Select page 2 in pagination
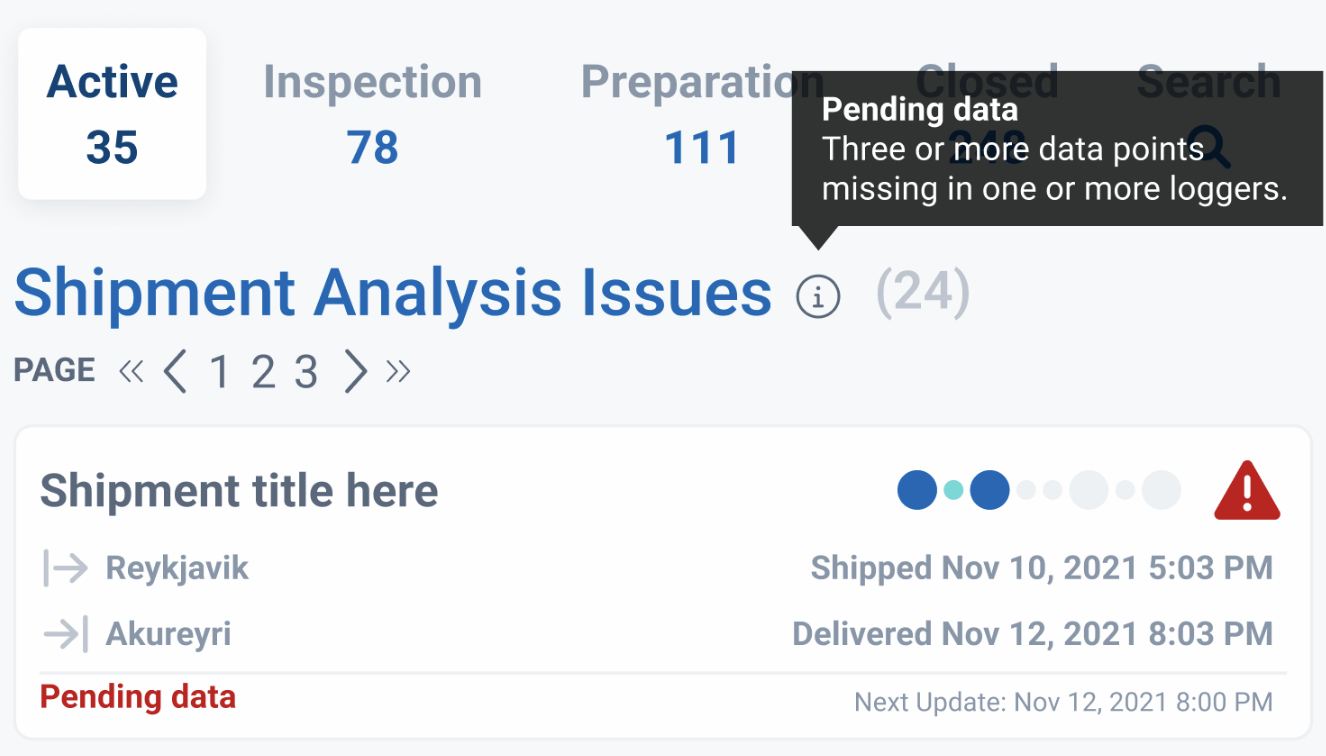This screenshot has width=1326, height=756. point(262,373)
